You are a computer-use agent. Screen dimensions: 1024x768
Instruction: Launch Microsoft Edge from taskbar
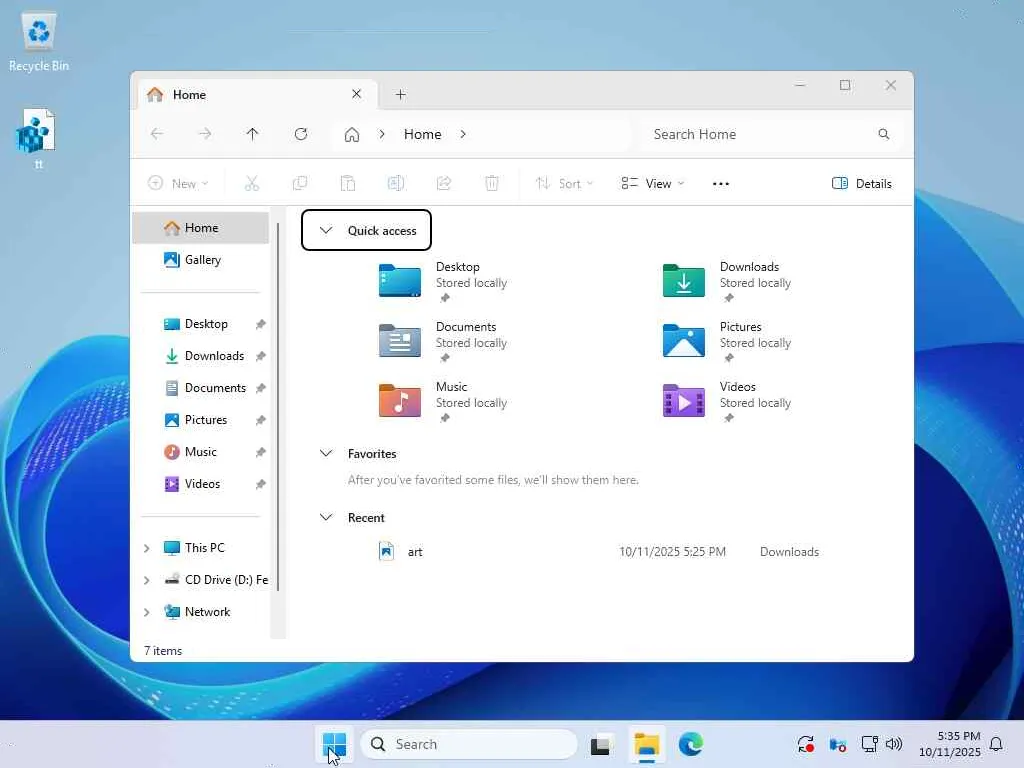pyautogui.click(x=690, y=744)
